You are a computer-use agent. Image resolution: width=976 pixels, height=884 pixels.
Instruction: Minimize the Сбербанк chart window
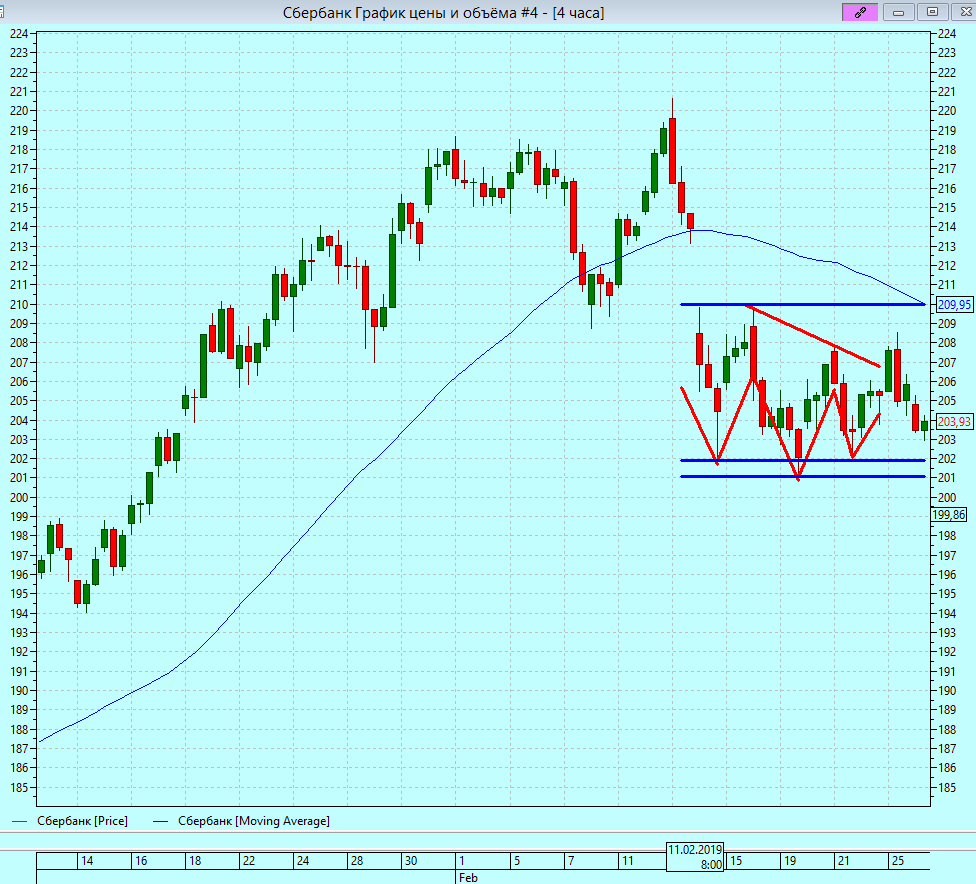(898, 12)
